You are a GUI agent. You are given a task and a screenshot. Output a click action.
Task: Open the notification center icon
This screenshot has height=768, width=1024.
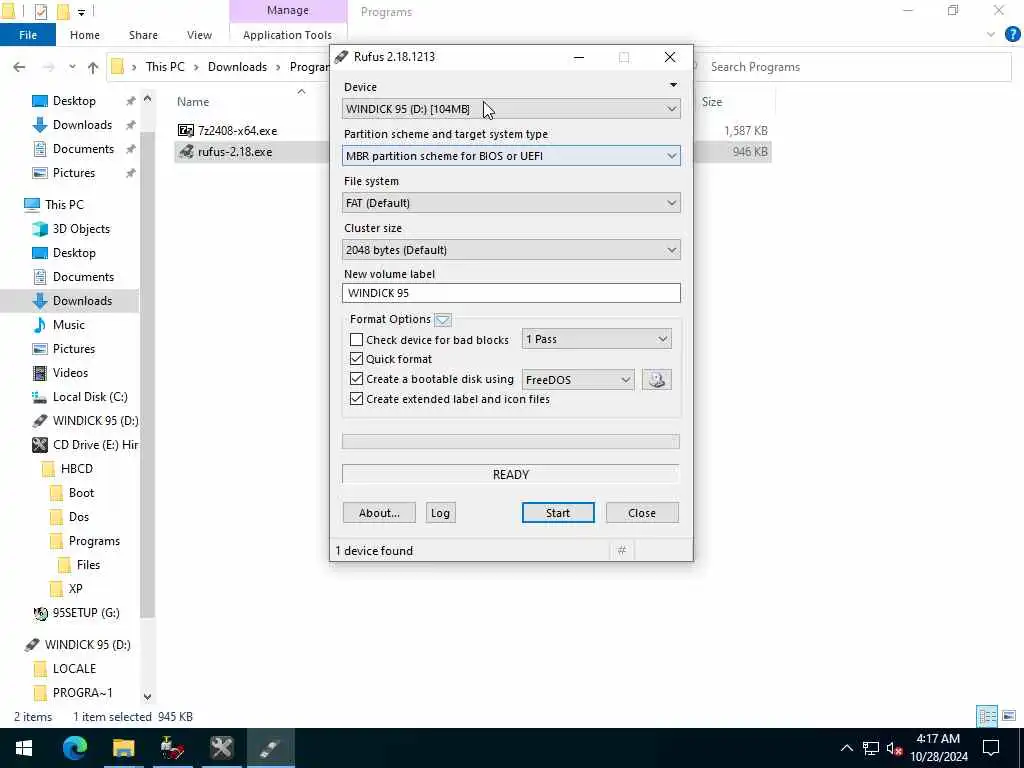tap(991, 748)
